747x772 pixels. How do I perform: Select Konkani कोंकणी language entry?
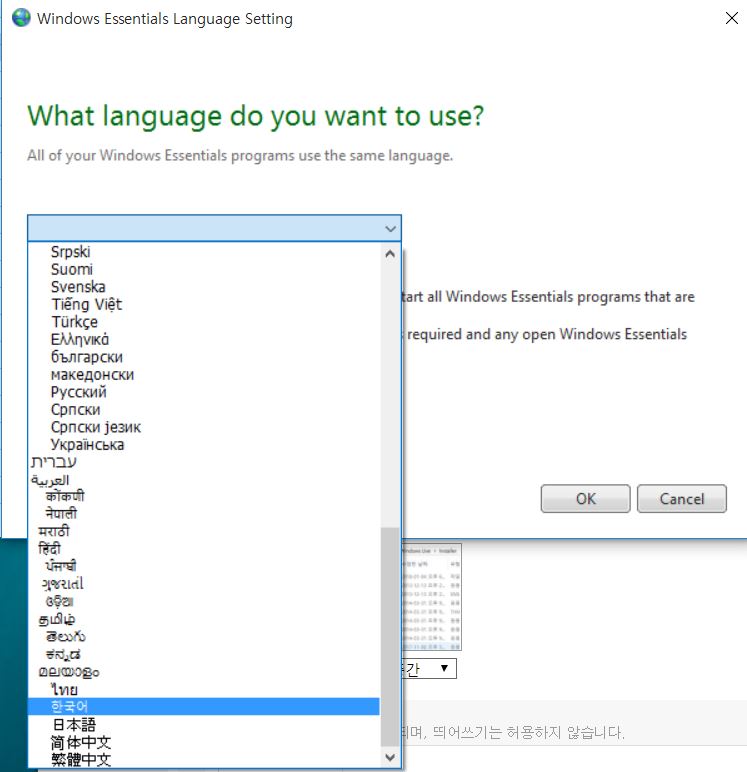coord(204,496)
